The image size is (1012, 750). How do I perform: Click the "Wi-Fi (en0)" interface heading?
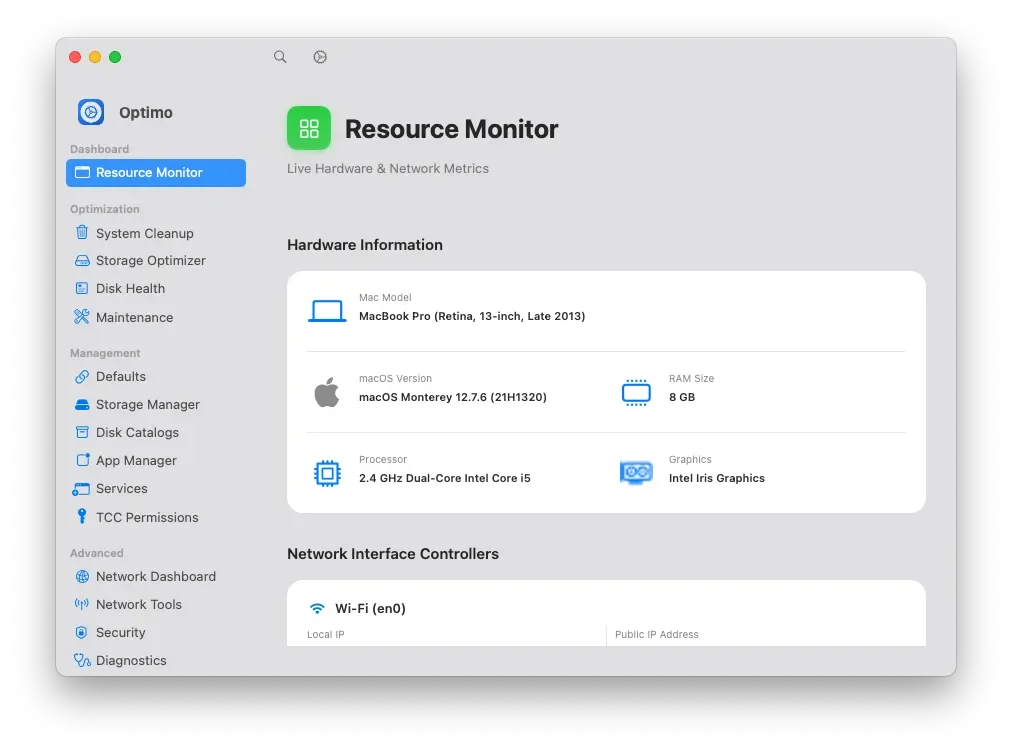point(370,608)
